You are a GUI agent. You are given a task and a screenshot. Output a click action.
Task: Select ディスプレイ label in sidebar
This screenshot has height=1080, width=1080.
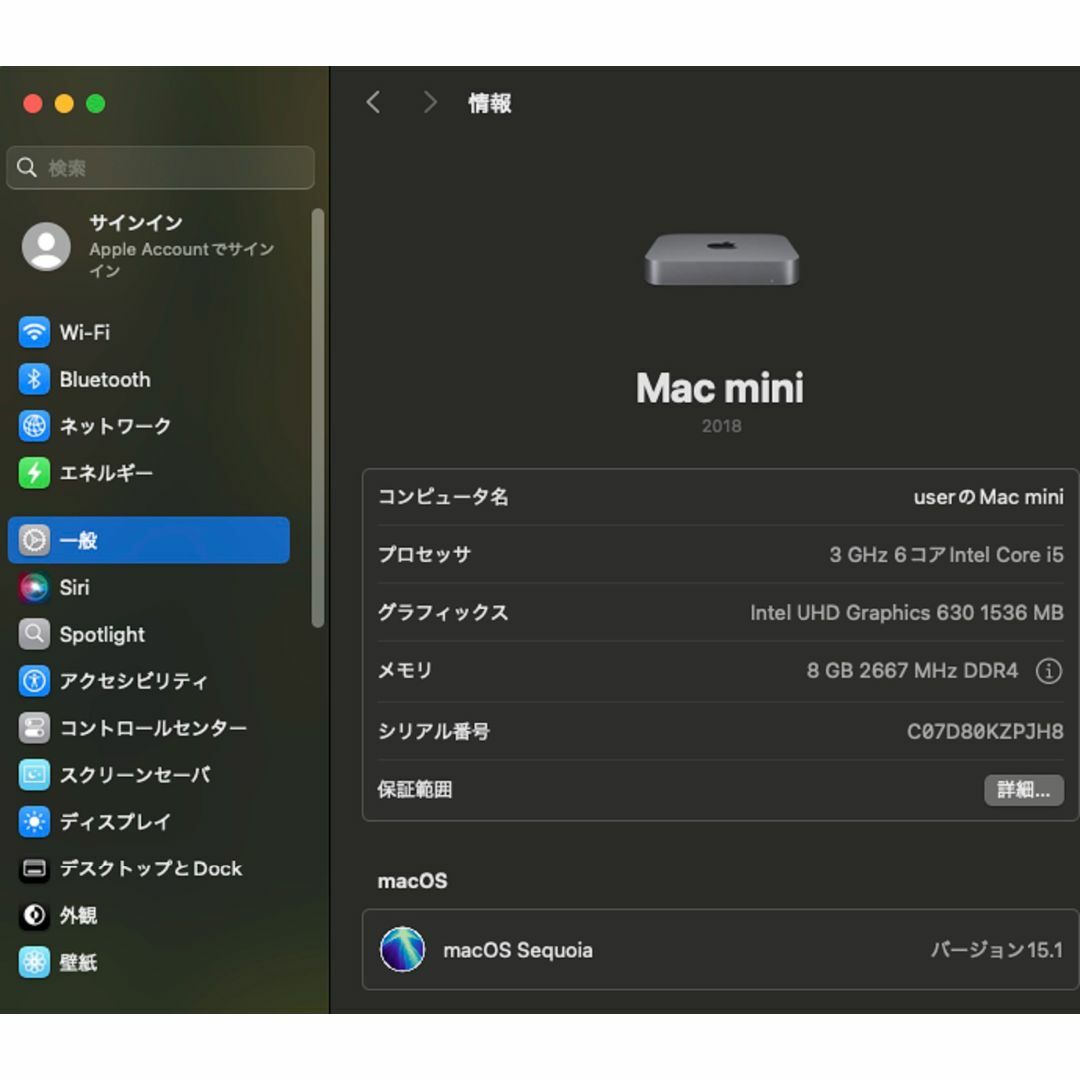(x=115, y=822)
